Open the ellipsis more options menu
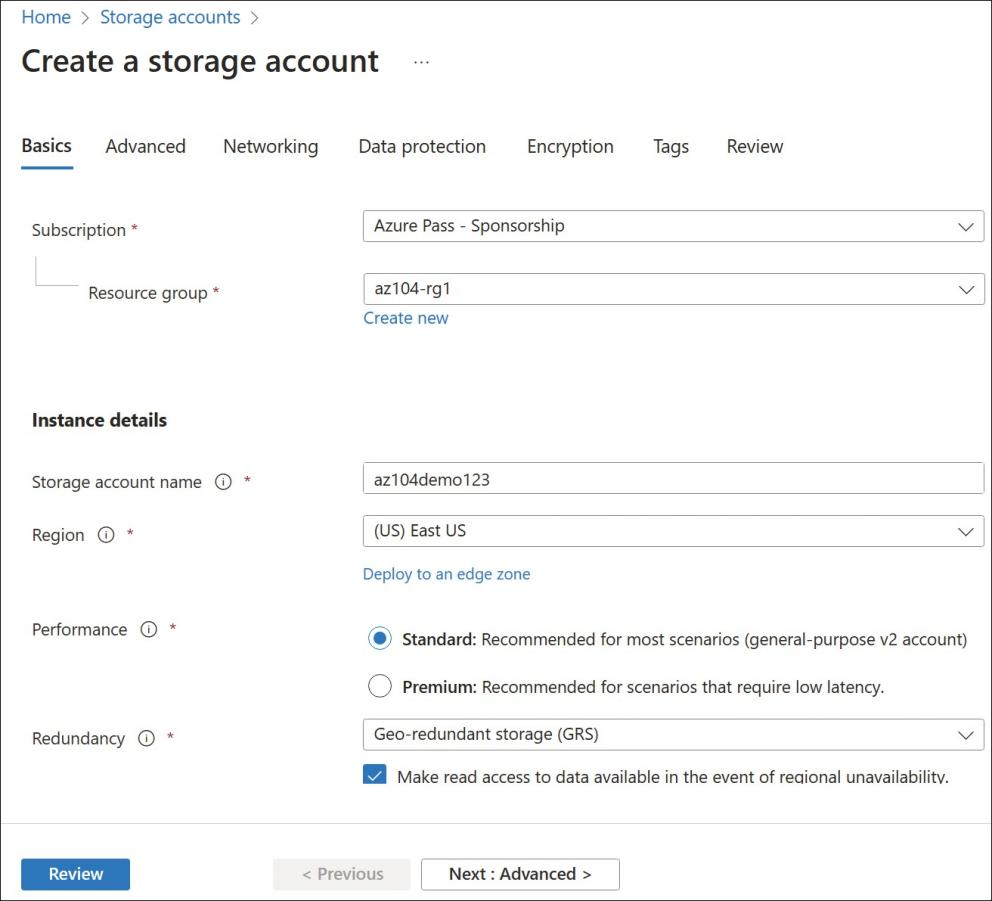 pyautogui.click(x=421, y=62)
